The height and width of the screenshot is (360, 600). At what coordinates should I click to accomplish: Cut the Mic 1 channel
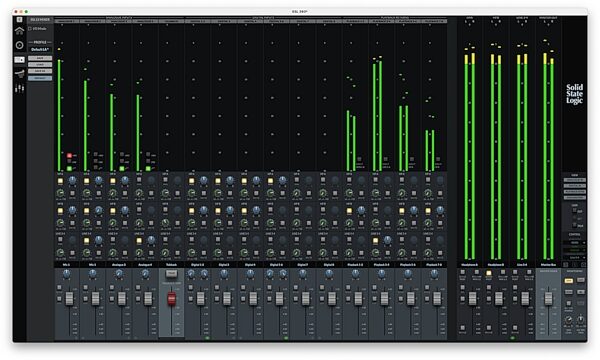60,299
